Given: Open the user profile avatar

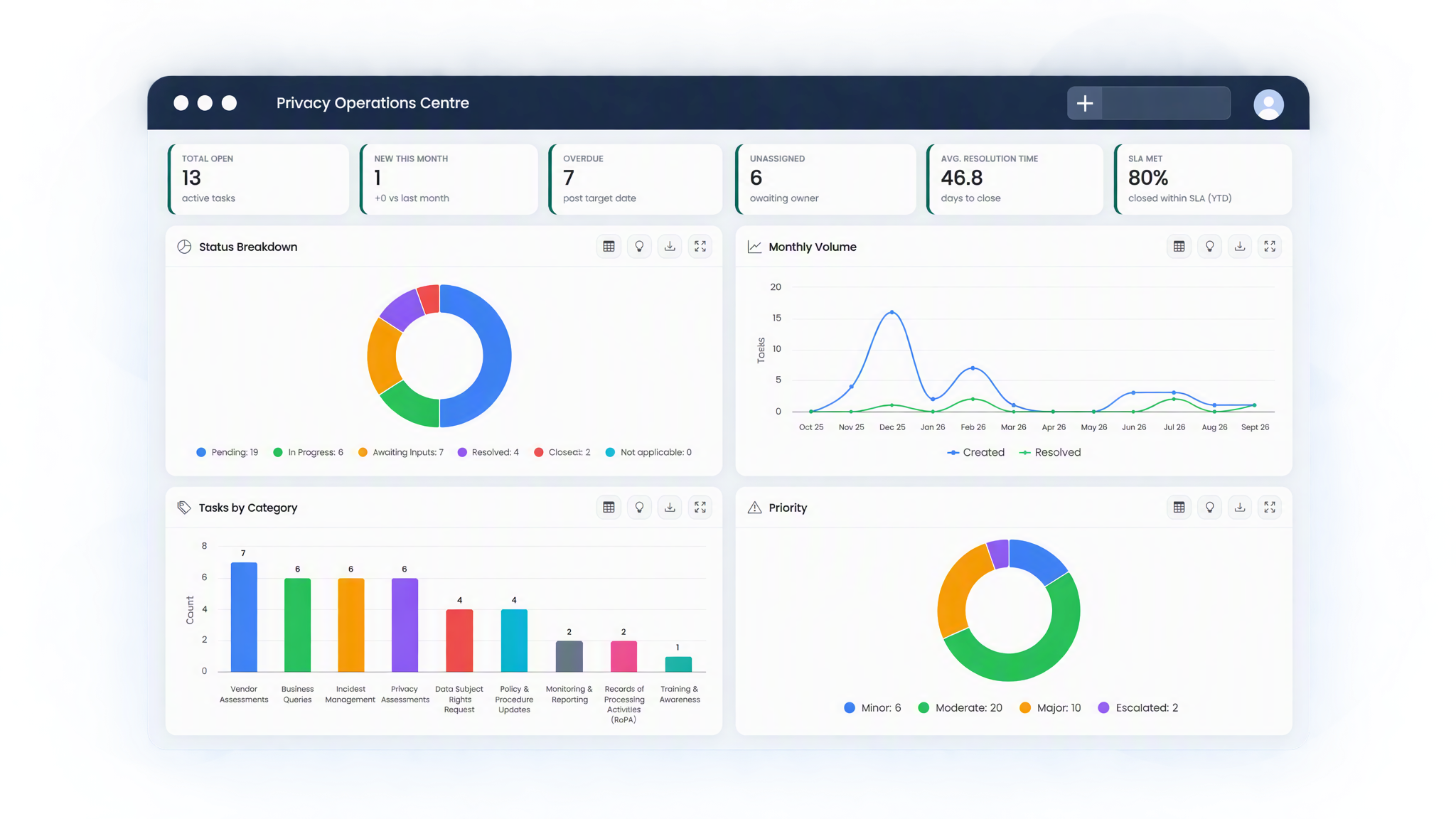Looking at the screenshot, I should [x=1268, y=105].
